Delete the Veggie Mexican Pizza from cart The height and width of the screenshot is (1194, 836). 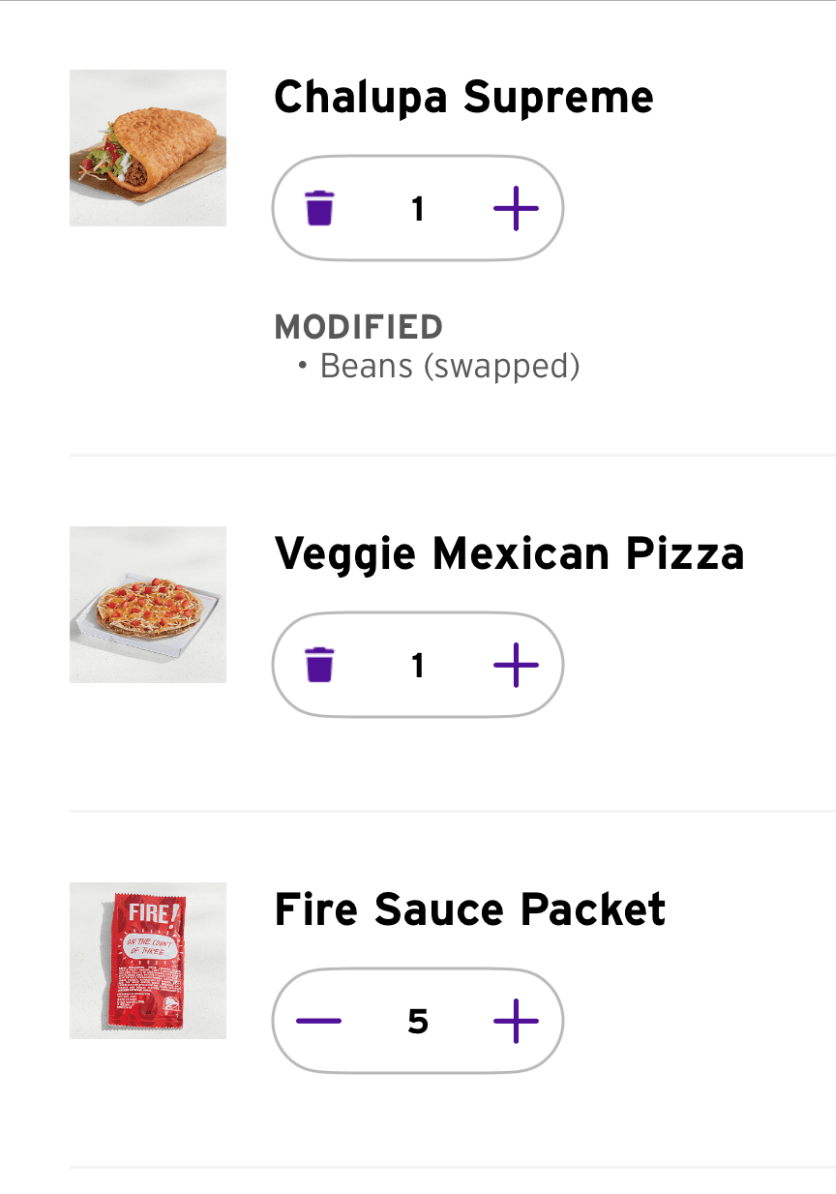point(319,665)
